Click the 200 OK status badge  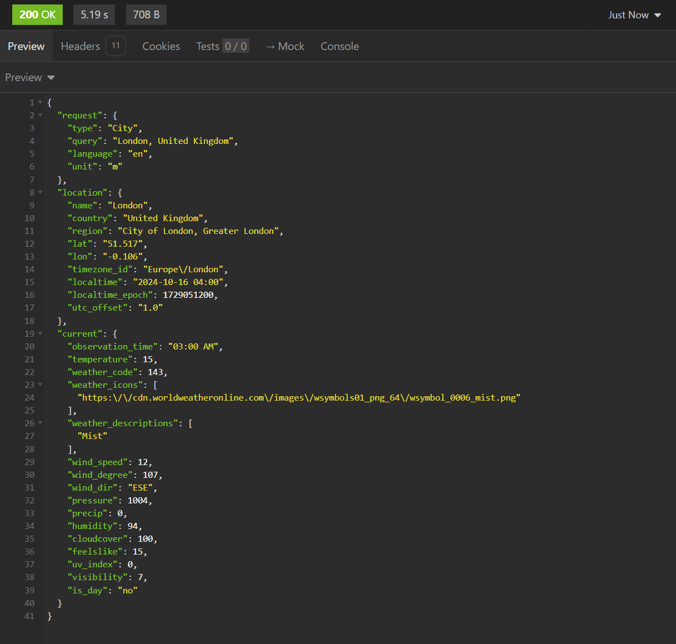pos(38,15)
